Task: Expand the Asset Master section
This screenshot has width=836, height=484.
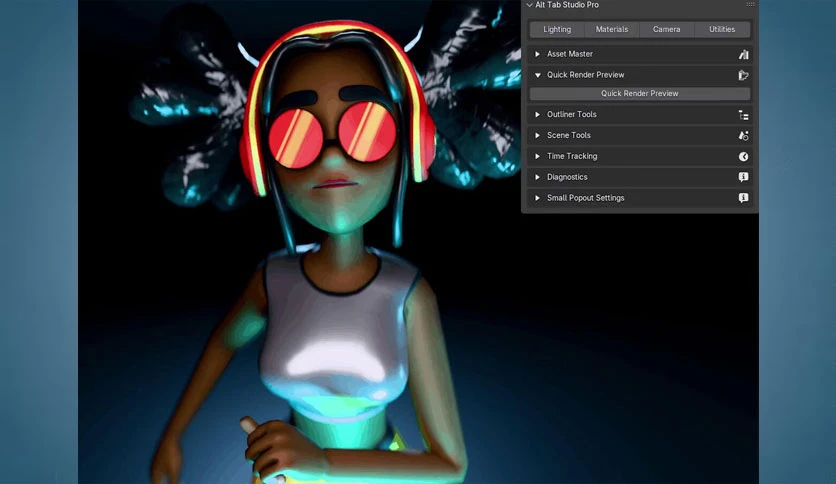Action: (x=537, y=54)
